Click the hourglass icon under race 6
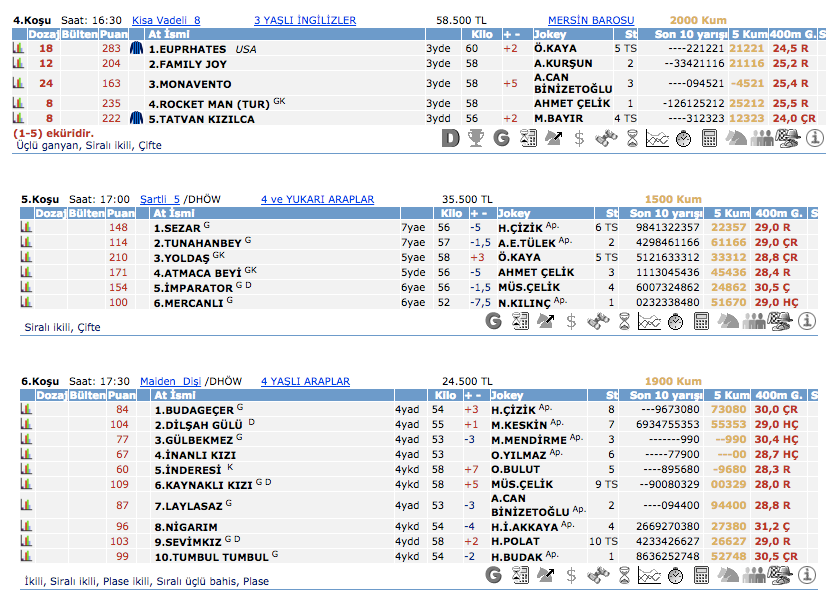 [x=626, y=575]
